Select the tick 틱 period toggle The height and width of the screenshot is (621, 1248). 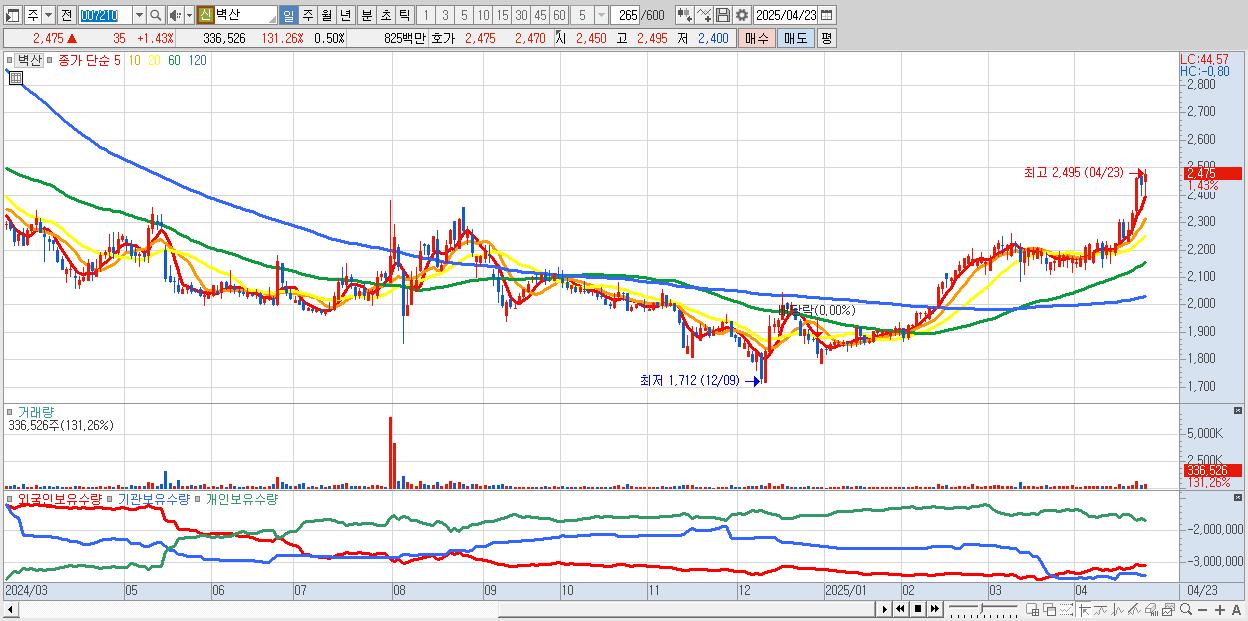pyautogui.click(x=404, y=15)
